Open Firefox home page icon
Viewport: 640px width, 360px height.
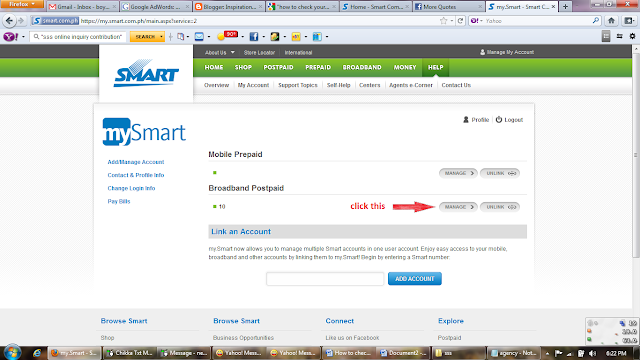pyautogui.click(x=611, y=21)
